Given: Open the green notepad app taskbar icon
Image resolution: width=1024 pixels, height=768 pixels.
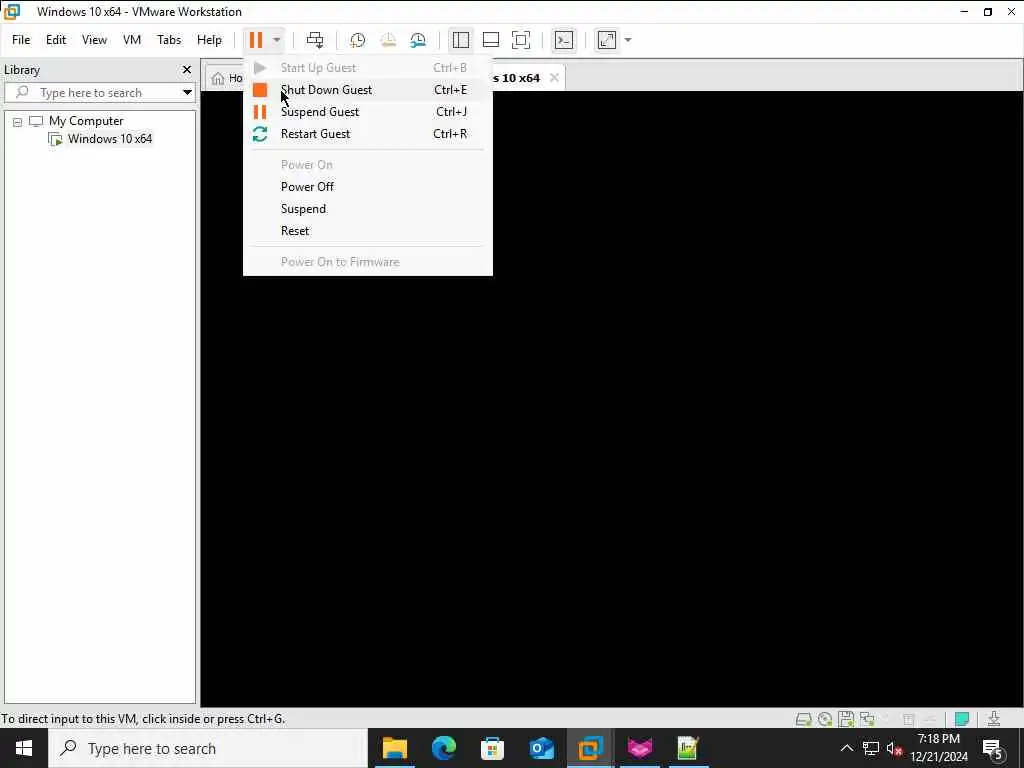Looking at the screenshot, I should tap(688, 748).
